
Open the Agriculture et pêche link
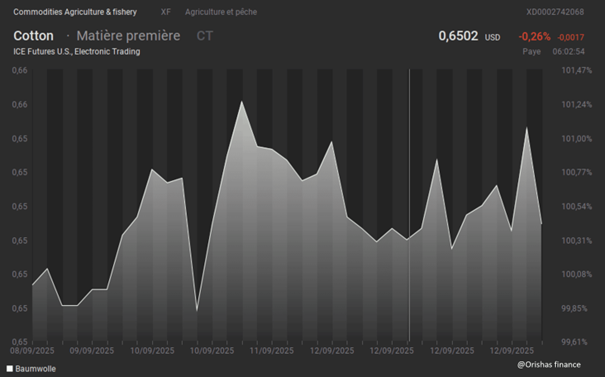(x=221, y=12)
